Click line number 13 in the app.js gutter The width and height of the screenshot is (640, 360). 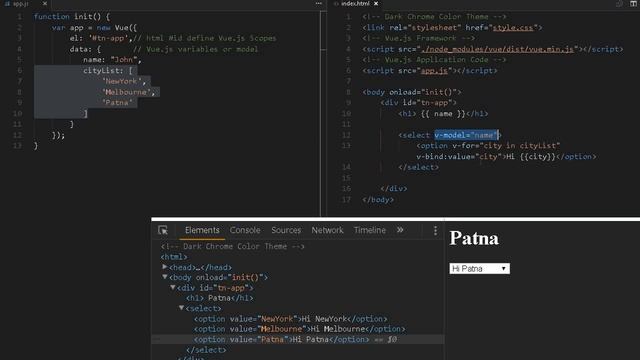pyautogui.click(x=18, y=146)
